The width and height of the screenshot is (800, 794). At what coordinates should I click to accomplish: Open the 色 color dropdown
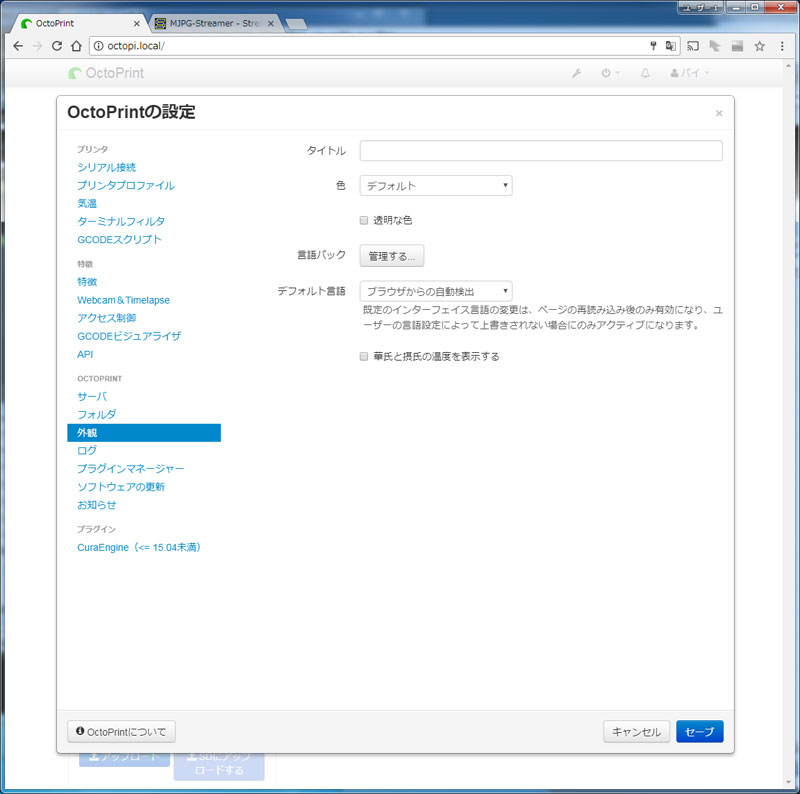click(436, 186)
